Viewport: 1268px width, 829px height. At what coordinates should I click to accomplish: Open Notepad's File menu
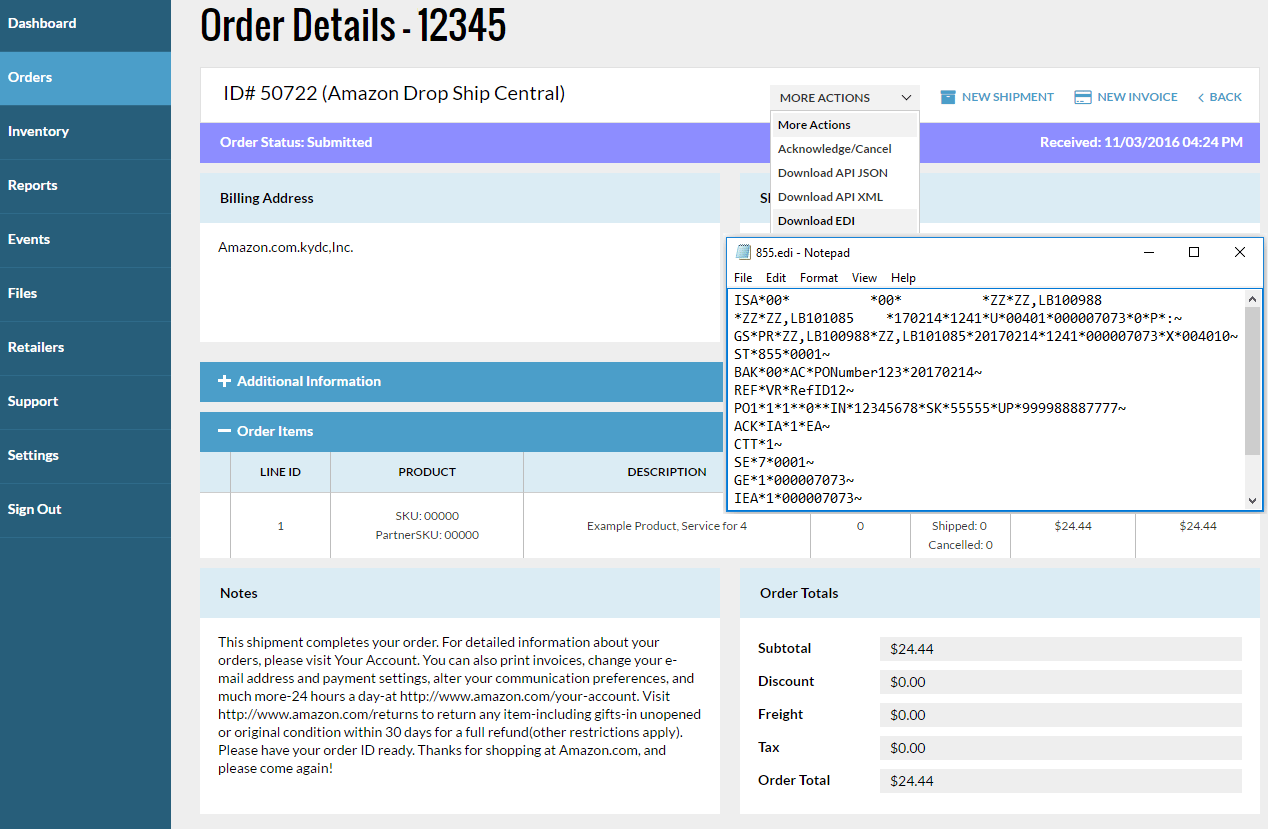(743, 278)
